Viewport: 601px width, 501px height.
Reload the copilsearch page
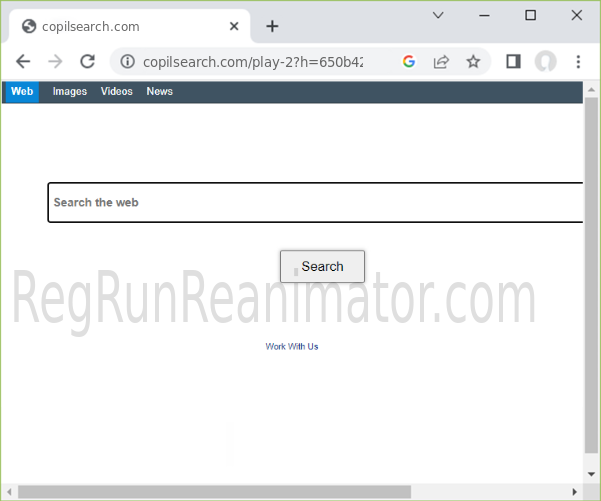[x=87, y=61]
